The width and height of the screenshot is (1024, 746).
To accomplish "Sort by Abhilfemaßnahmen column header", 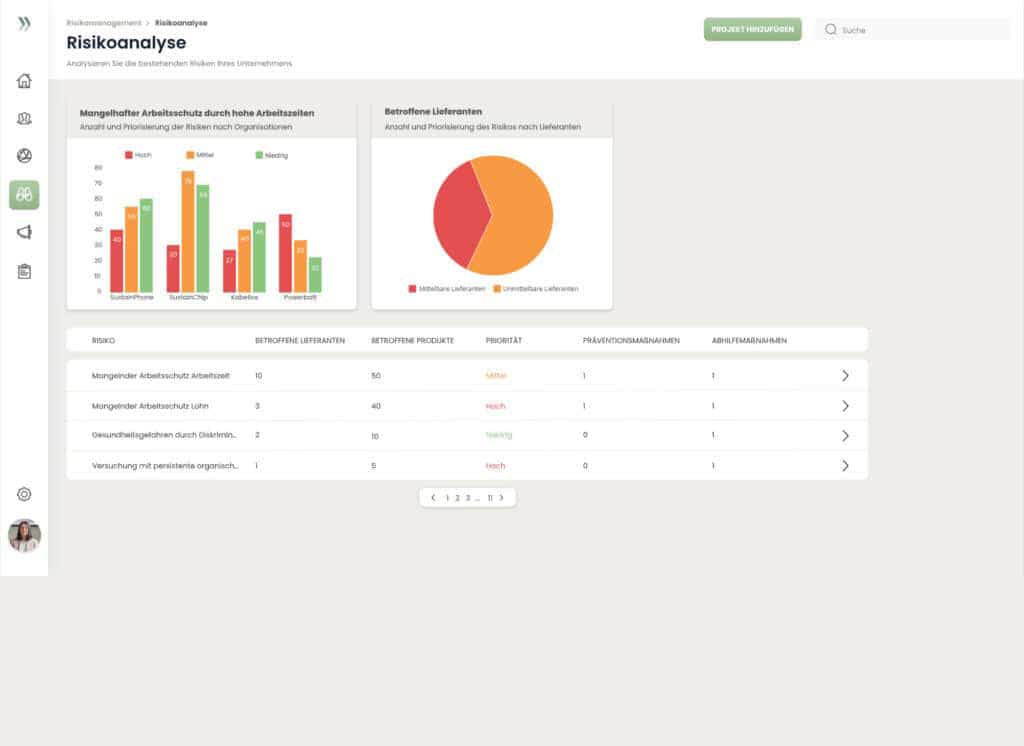I will coord(749,340).
